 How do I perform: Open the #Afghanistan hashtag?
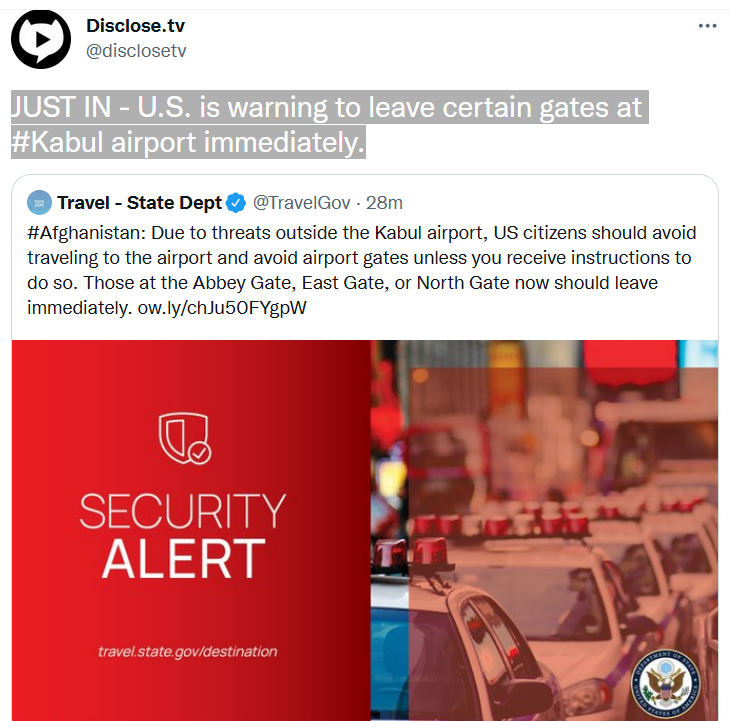click(x=87, y=233)
